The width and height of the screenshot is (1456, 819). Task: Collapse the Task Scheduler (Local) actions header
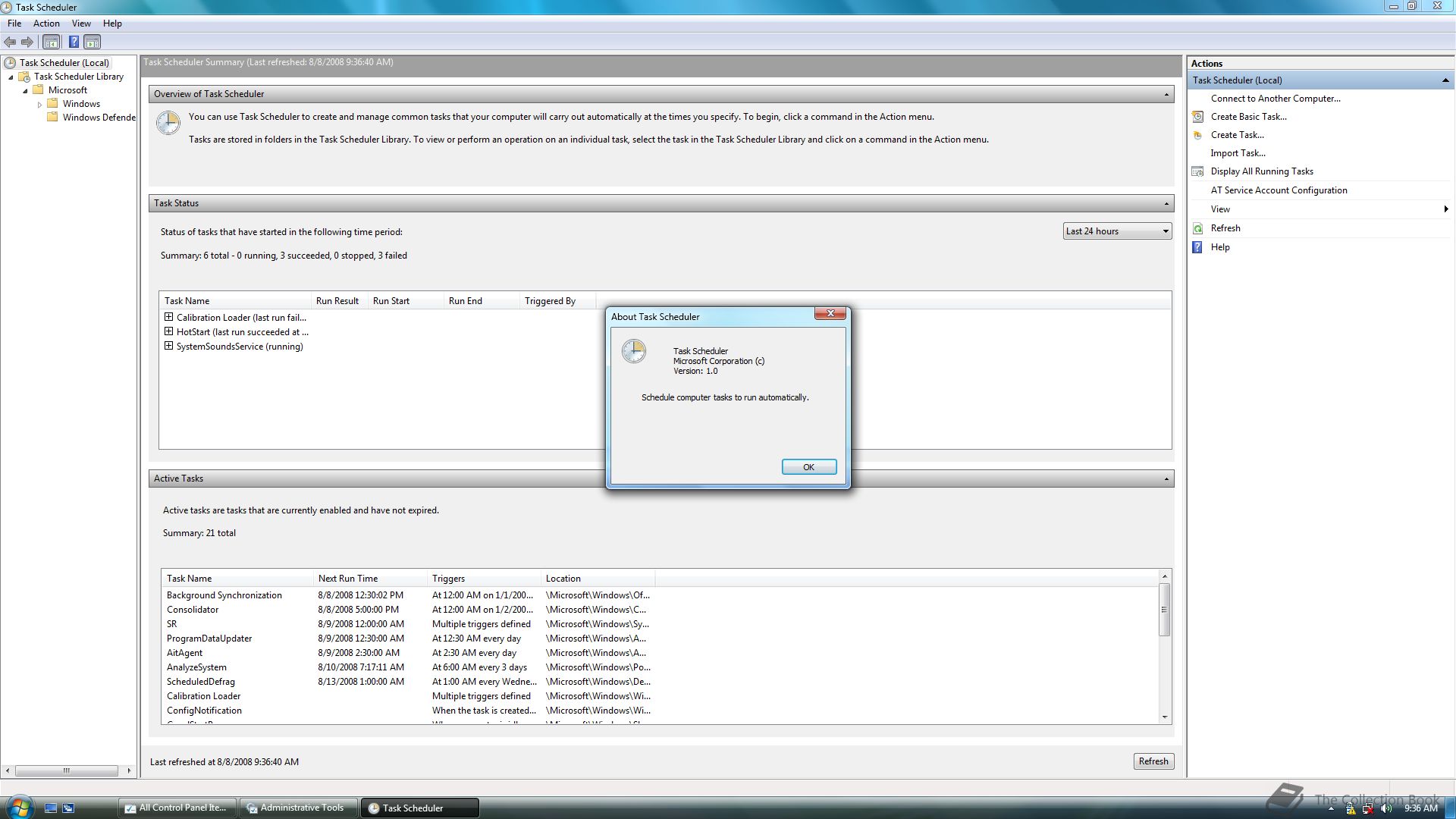[1445, 80]
